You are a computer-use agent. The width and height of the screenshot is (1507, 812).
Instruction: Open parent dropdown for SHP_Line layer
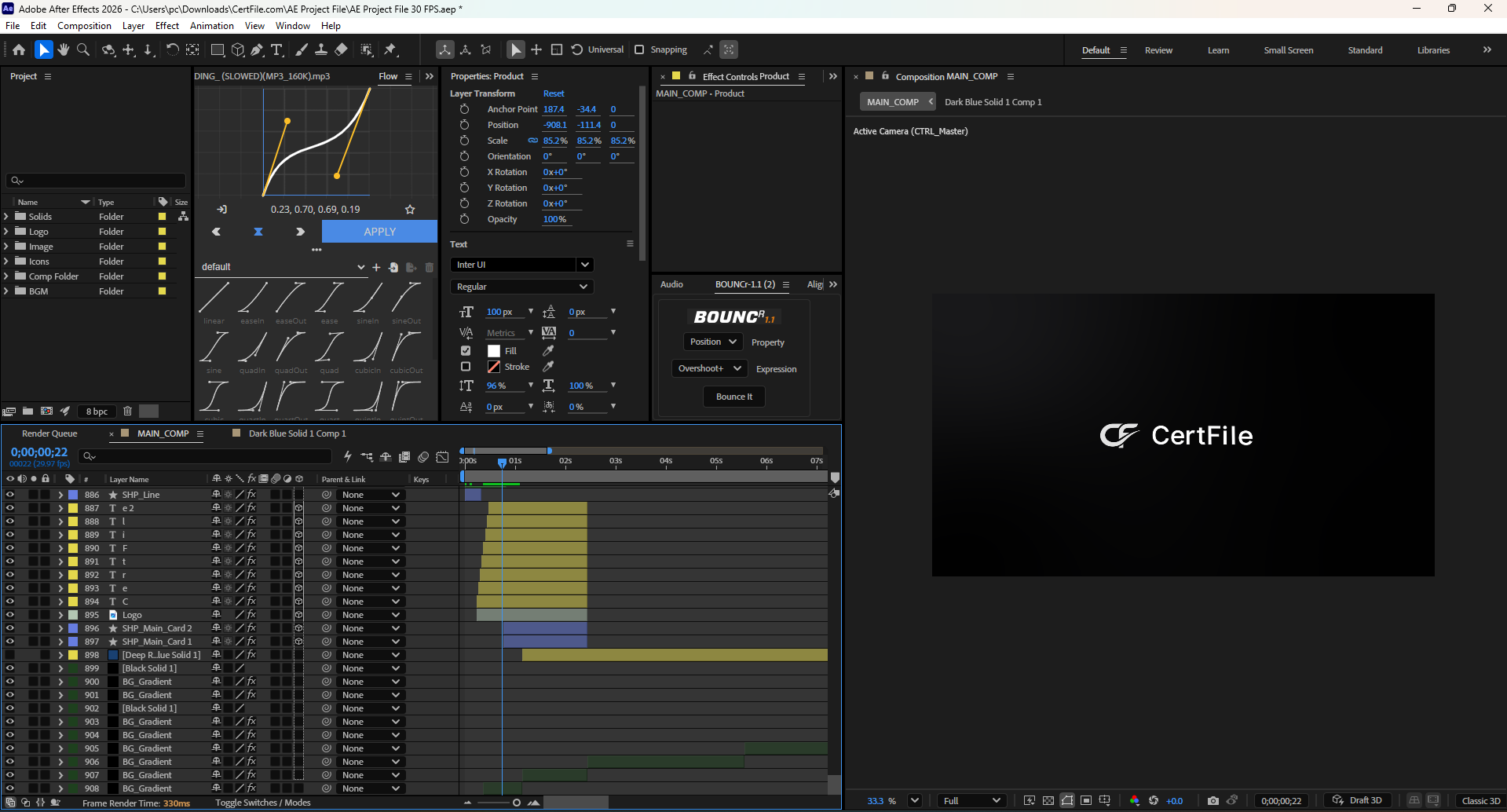tap(371, 495)
